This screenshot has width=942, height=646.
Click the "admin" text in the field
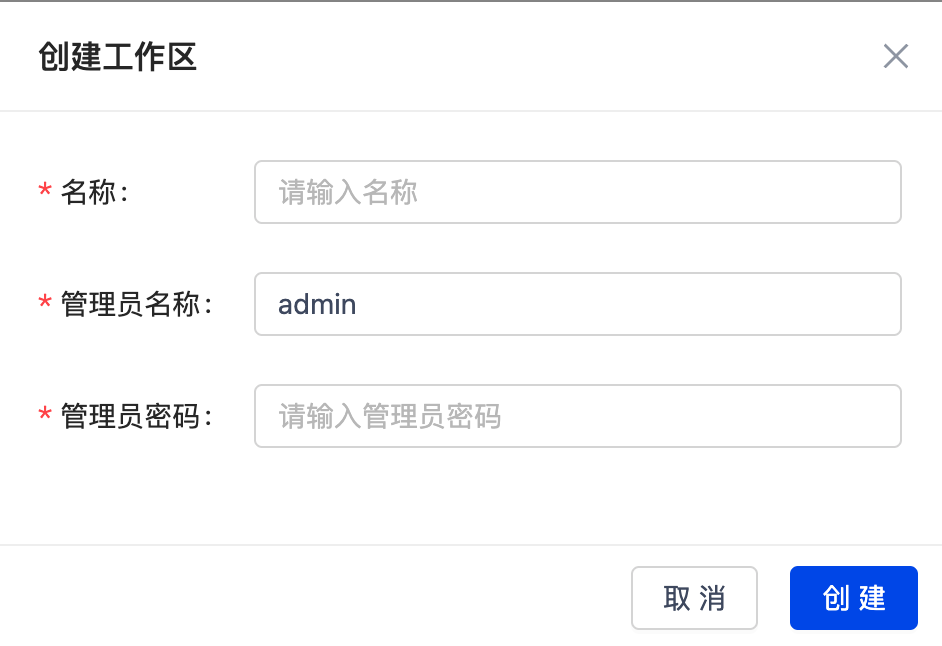[317, 304]
